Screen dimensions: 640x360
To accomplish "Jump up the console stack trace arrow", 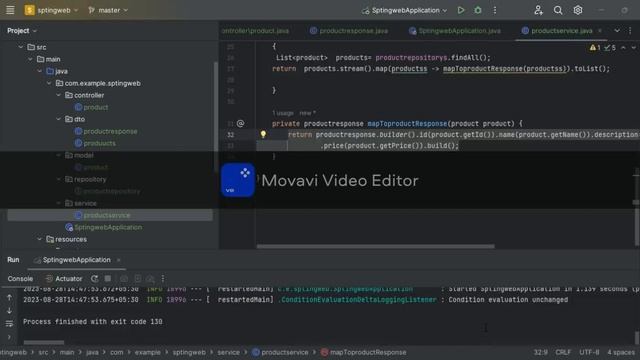I will pyautogui.click(x=9, y=298).
